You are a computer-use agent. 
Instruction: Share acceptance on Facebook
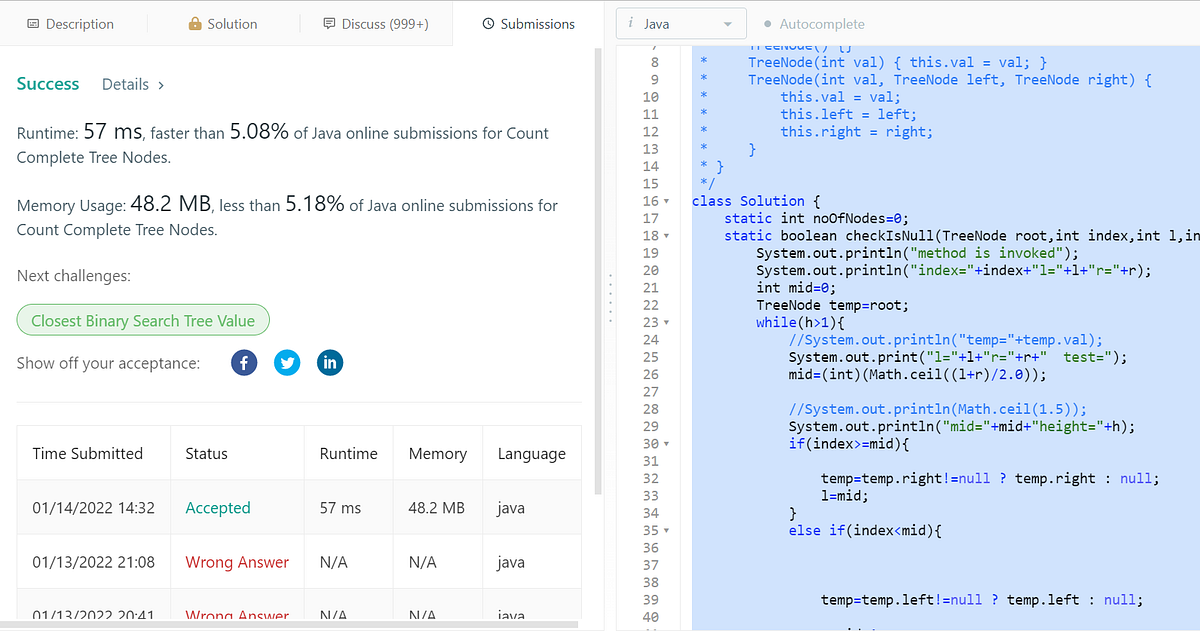click(243, 362)
